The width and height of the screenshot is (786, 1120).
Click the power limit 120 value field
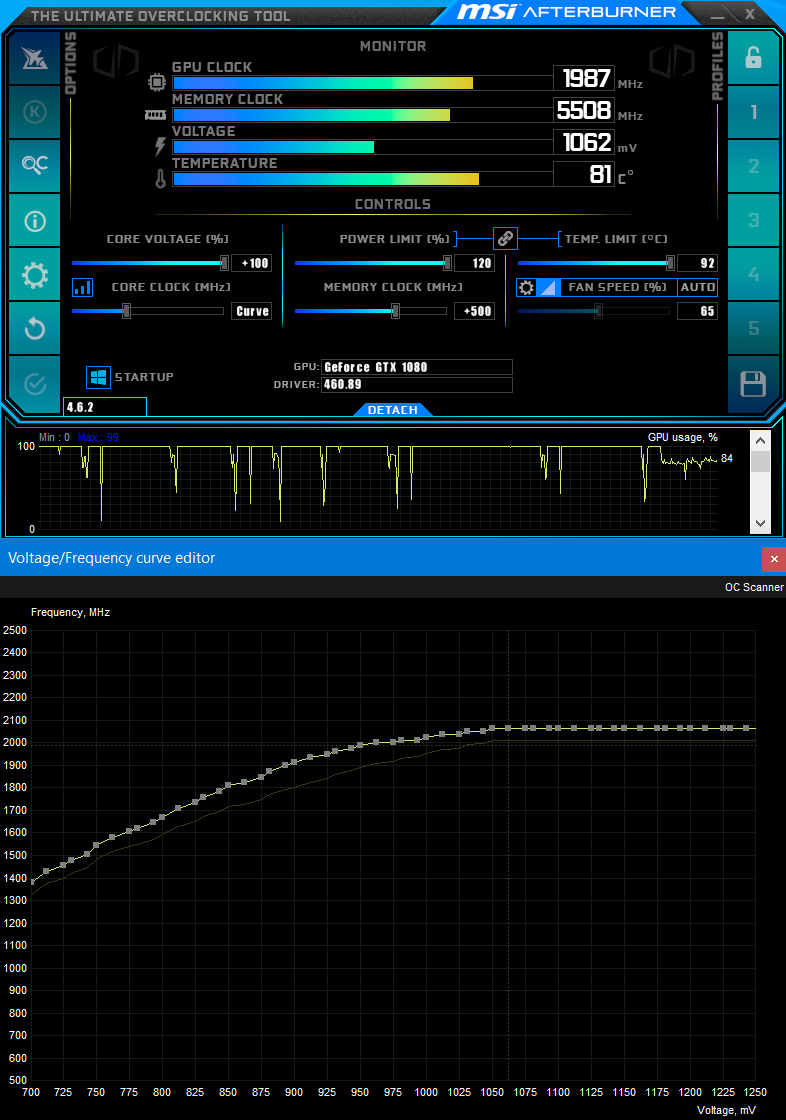pos(474,263)
